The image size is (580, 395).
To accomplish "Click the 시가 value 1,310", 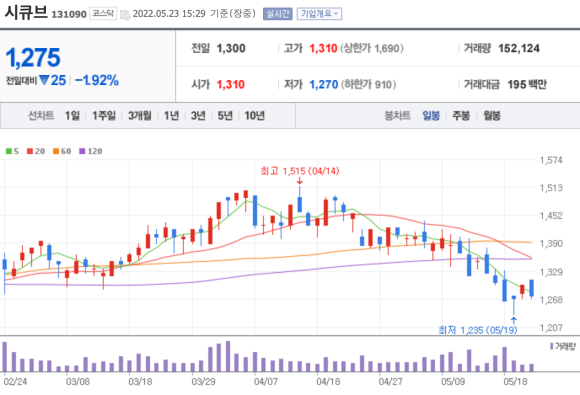I will (231, 85).
